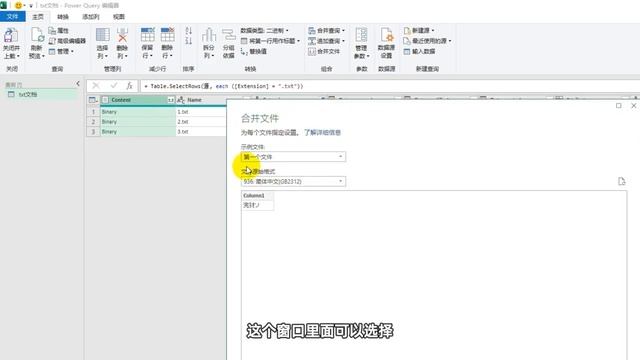Click the file icon right of File Origin
The image size is (640, 360).
point(622,181)
